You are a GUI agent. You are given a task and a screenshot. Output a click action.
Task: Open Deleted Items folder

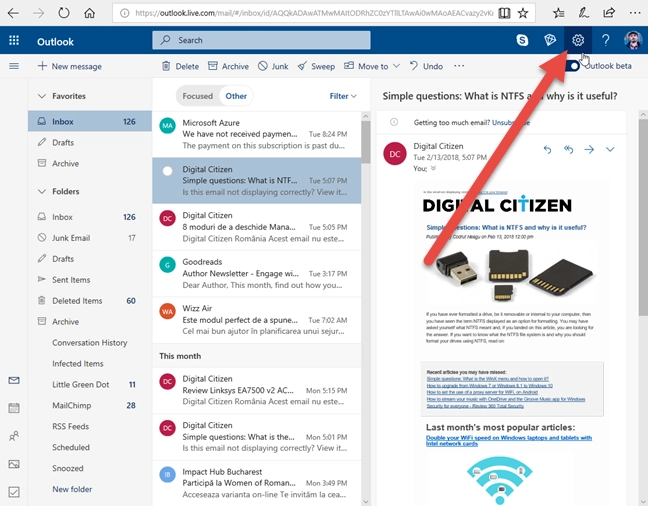pyautogui.click(x=90, y=301)
